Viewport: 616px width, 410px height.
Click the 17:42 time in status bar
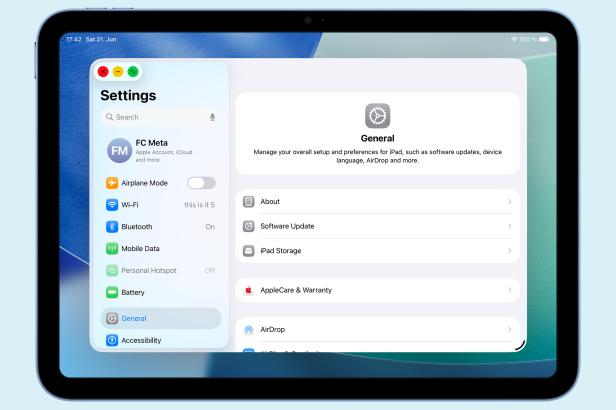74,39
